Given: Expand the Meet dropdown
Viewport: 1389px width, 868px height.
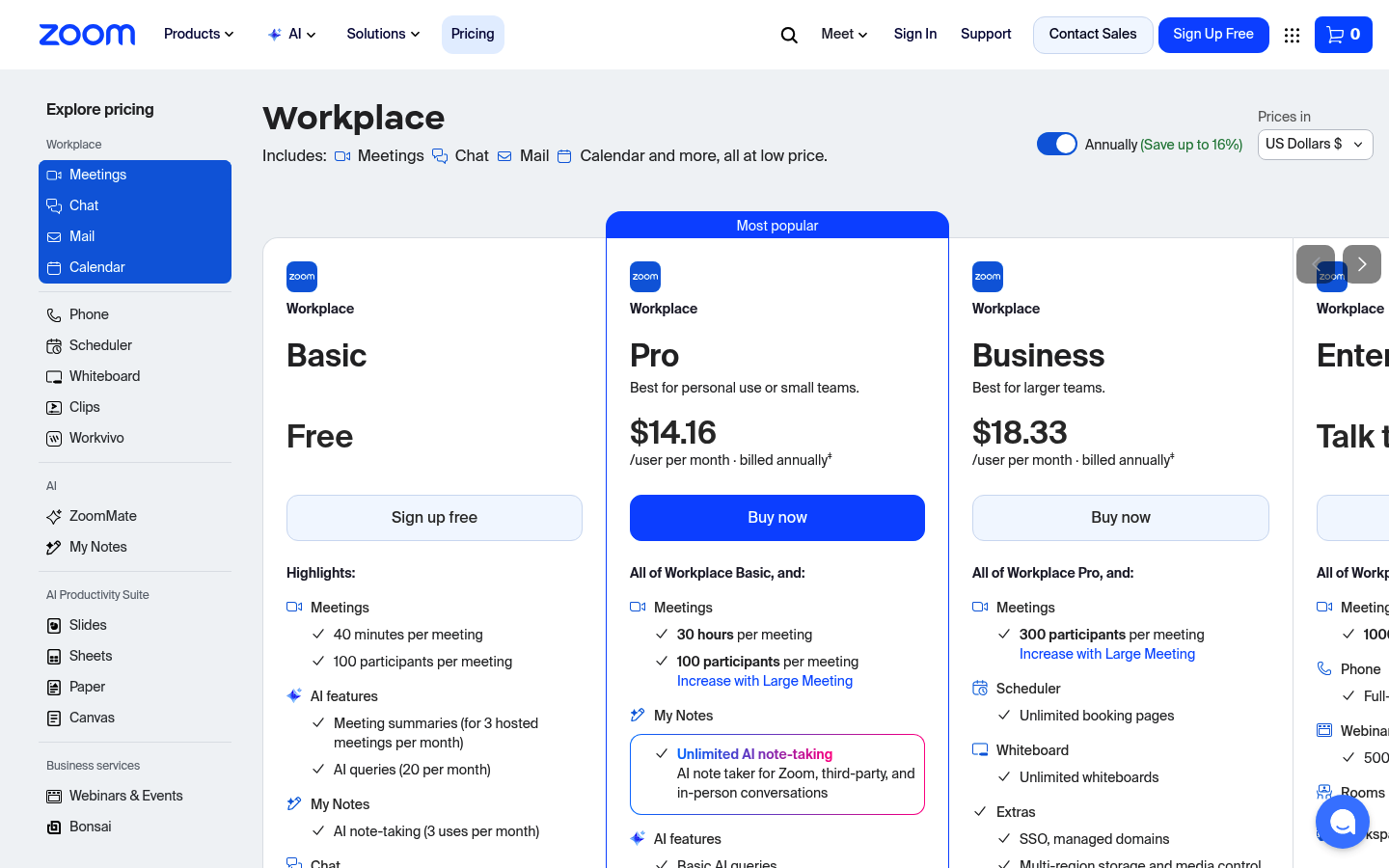Looking at the screenshot, I should click(844, 35).
